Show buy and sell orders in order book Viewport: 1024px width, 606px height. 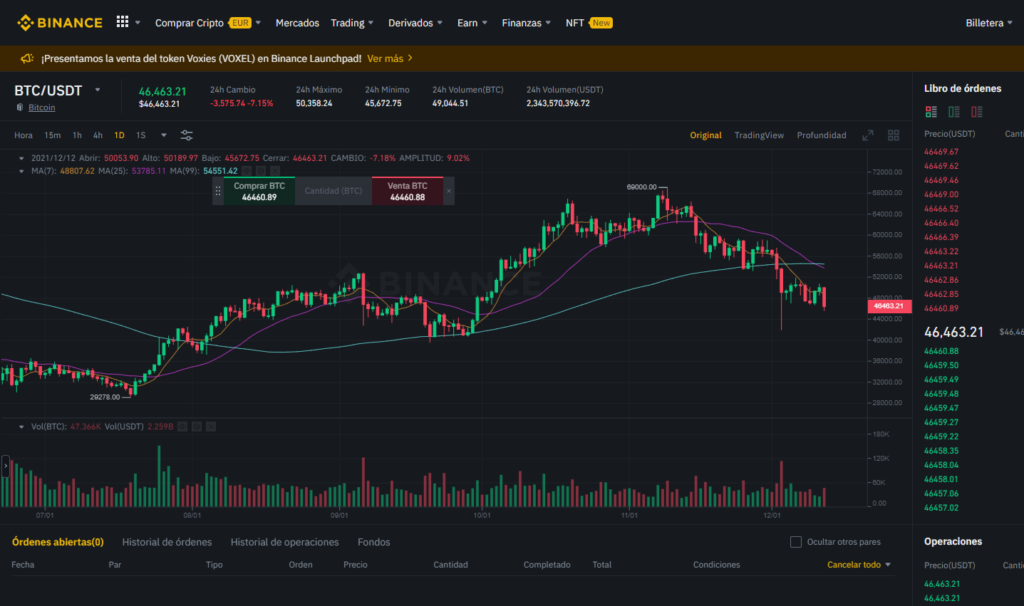(x=931, y=112)
